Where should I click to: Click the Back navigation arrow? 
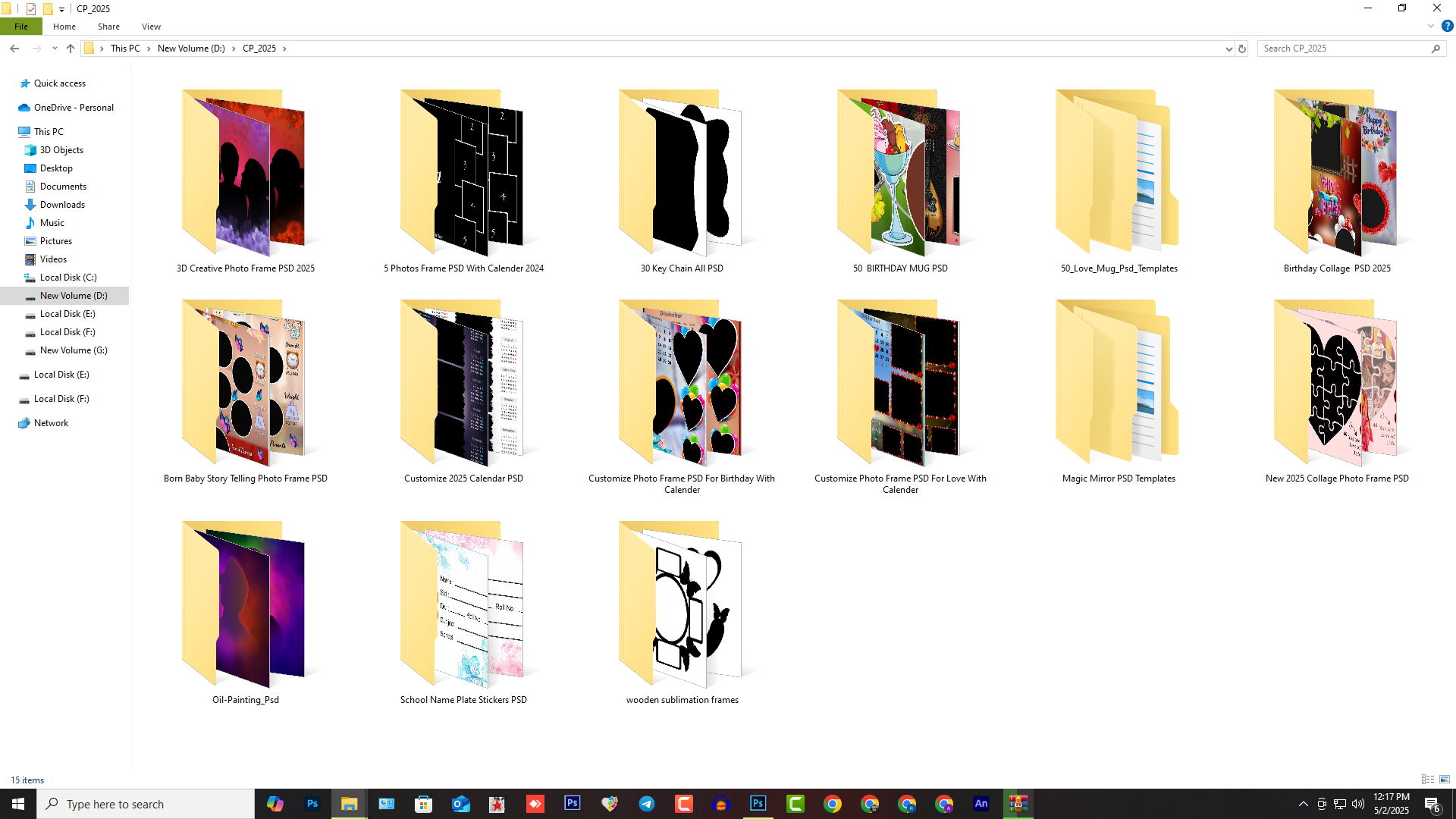point(14,49)
